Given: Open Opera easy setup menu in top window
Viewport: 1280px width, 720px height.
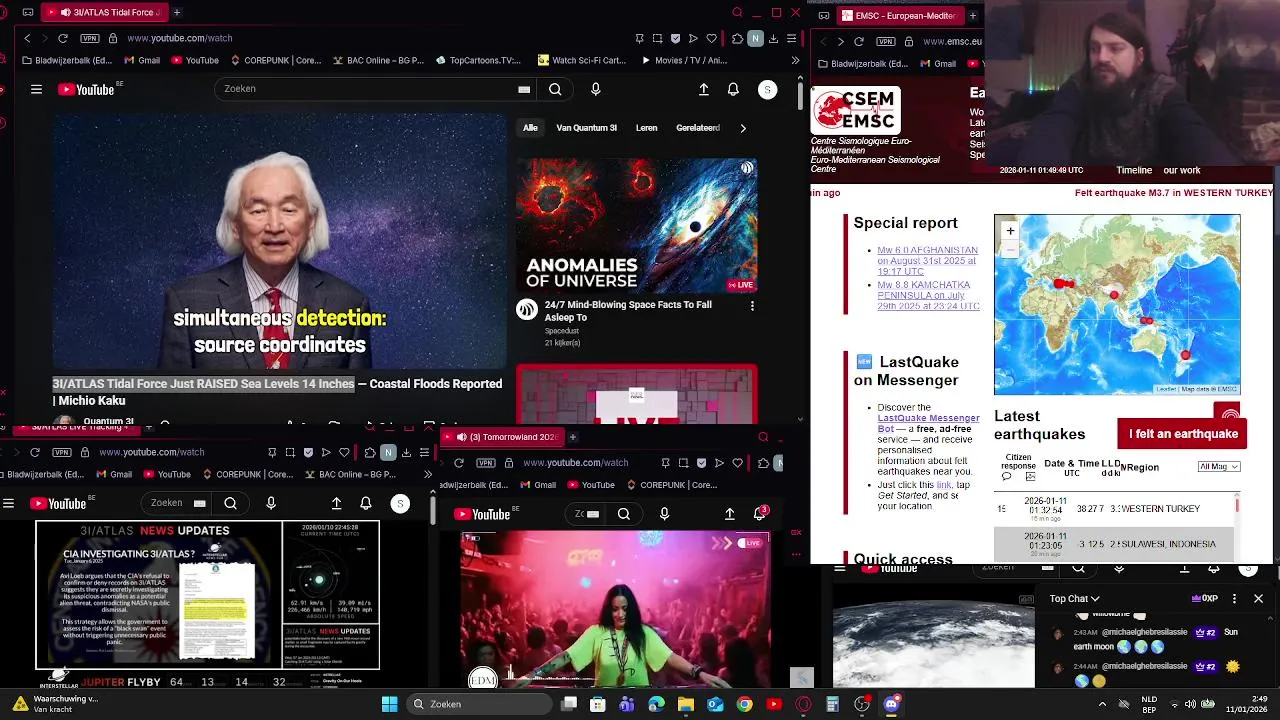Looking at the screenshot, I should pyautogui.click(x=791, y=38).
